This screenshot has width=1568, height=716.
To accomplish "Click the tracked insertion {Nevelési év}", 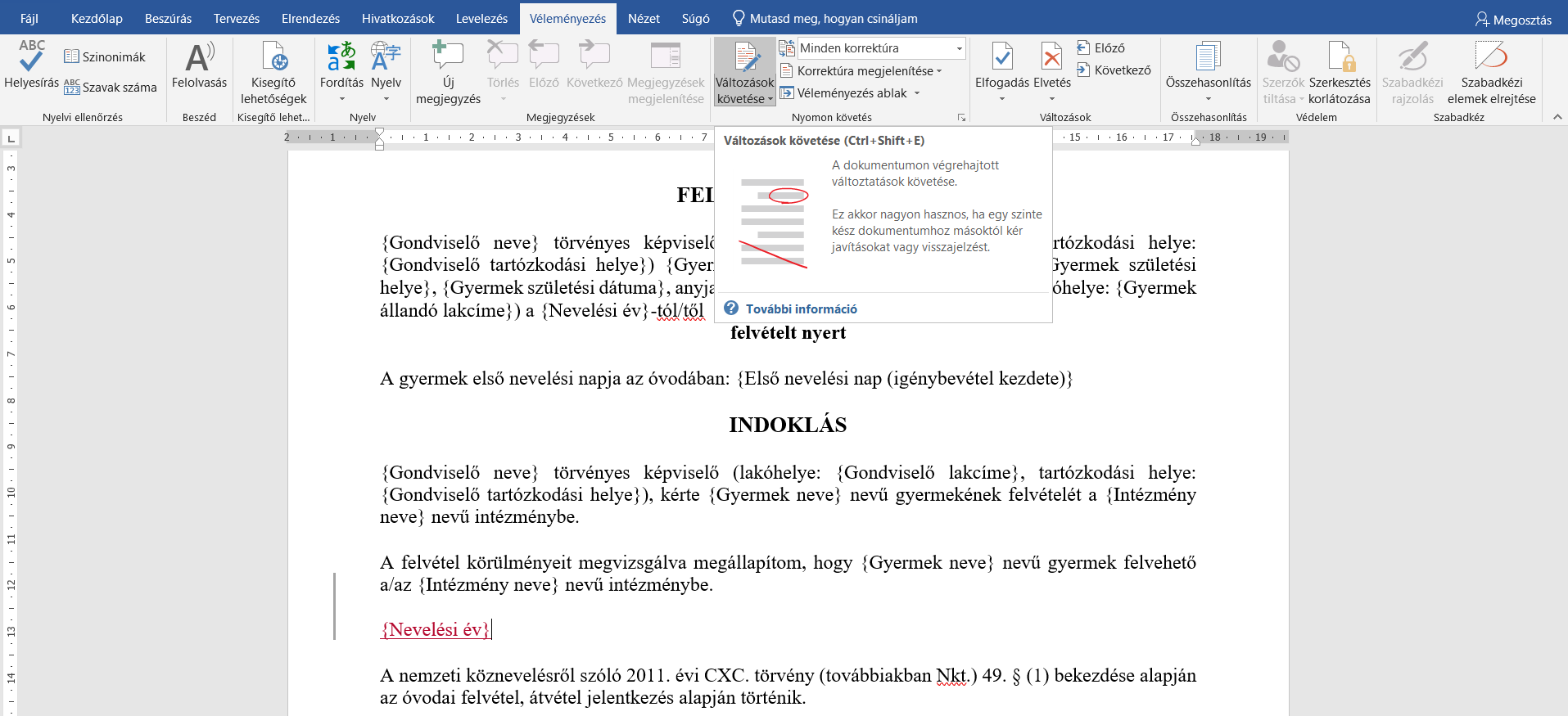I will pyautogui.click(x=435, y=629).
